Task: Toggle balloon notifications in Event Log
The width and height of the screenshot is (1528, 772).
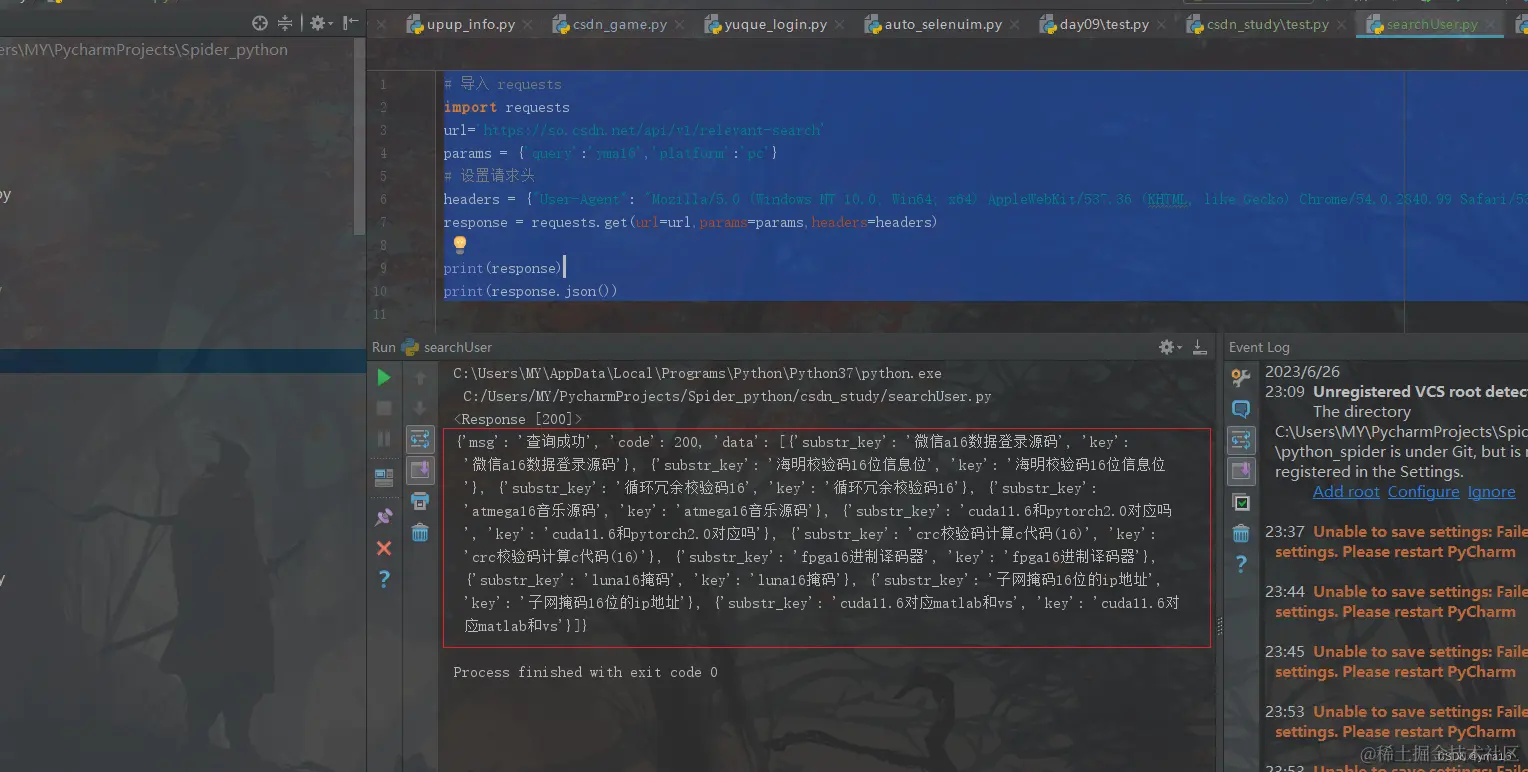Action: pyautogui.click(x=1241, y=409)
